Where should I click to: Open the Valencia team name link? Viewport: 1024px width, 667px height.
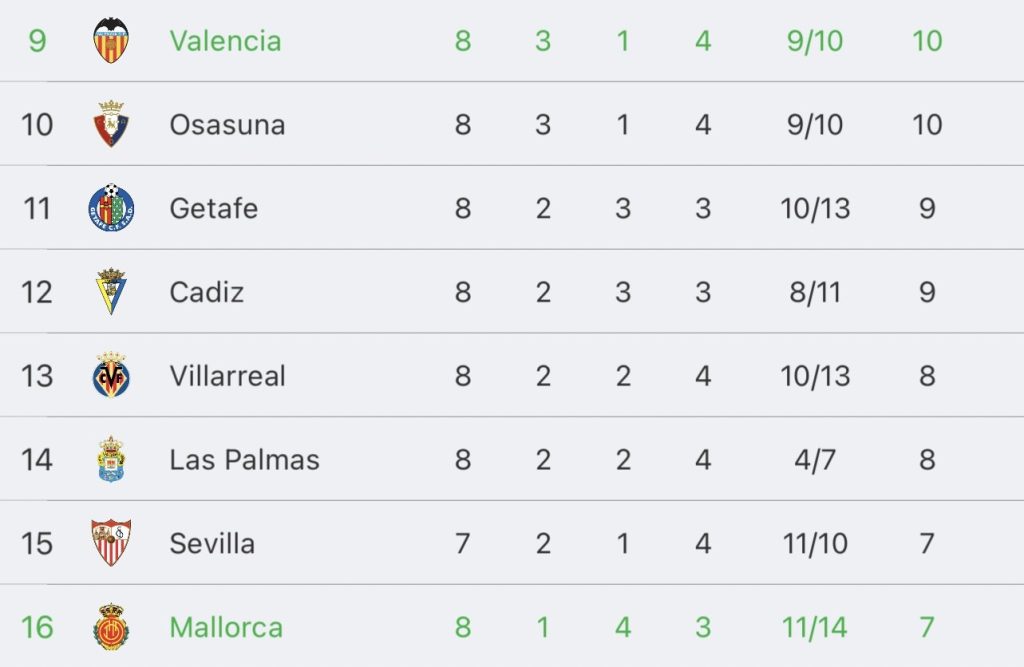click(225, 41)
